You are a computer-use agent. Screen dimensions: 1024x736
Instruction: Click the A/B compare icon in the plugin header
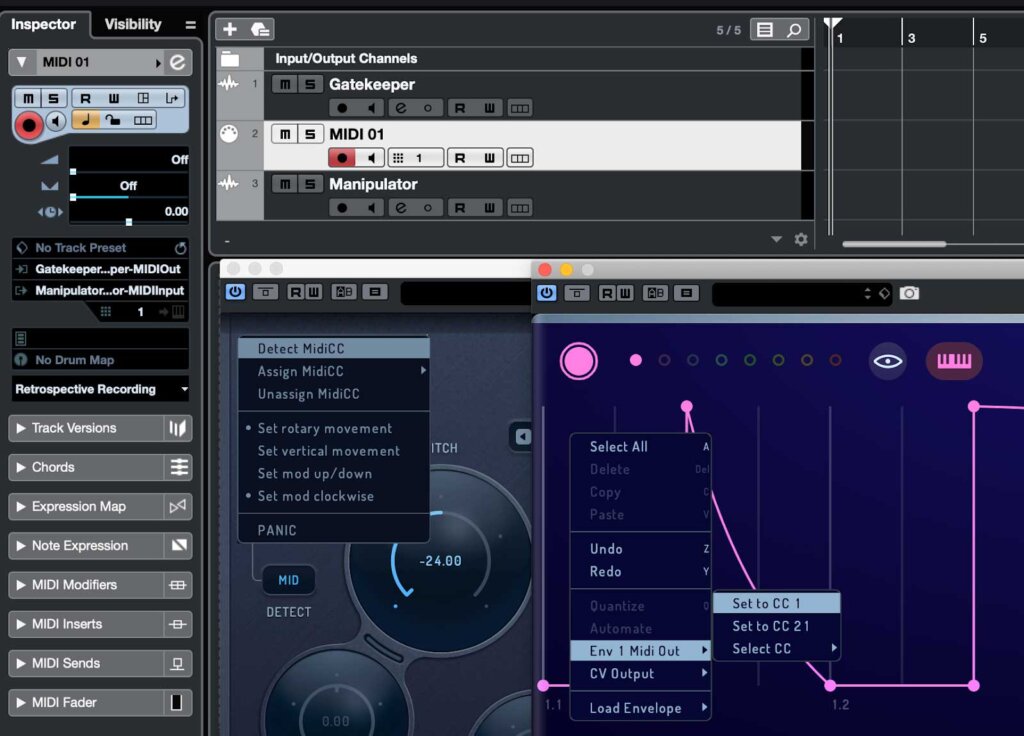[x=655, y=293]
